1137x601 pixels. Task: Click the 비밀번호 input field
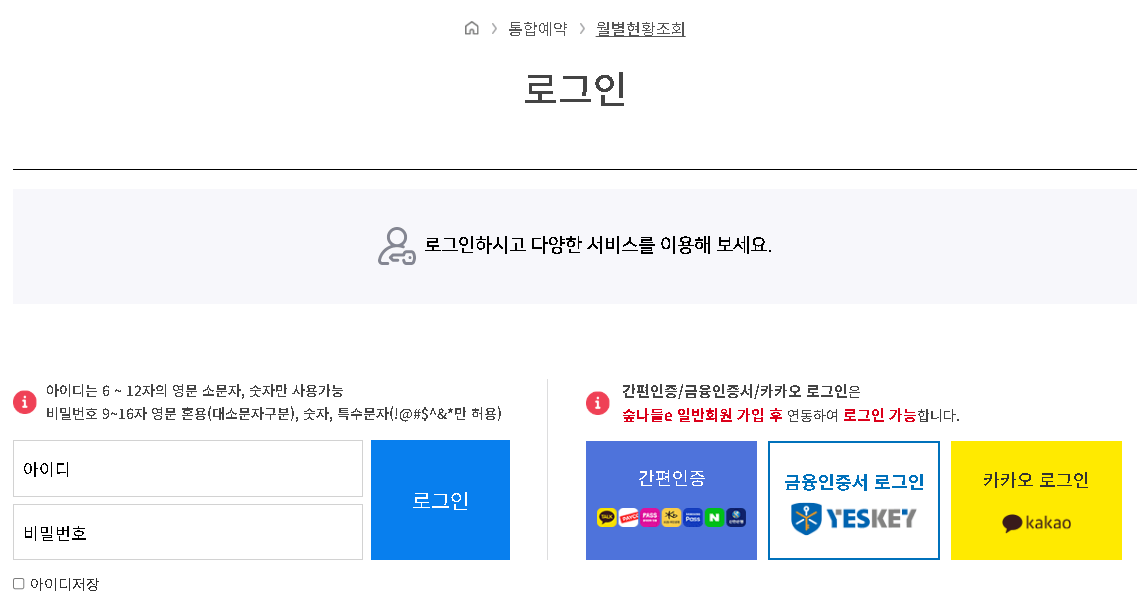pyautogui.click(x=188, y=532)
